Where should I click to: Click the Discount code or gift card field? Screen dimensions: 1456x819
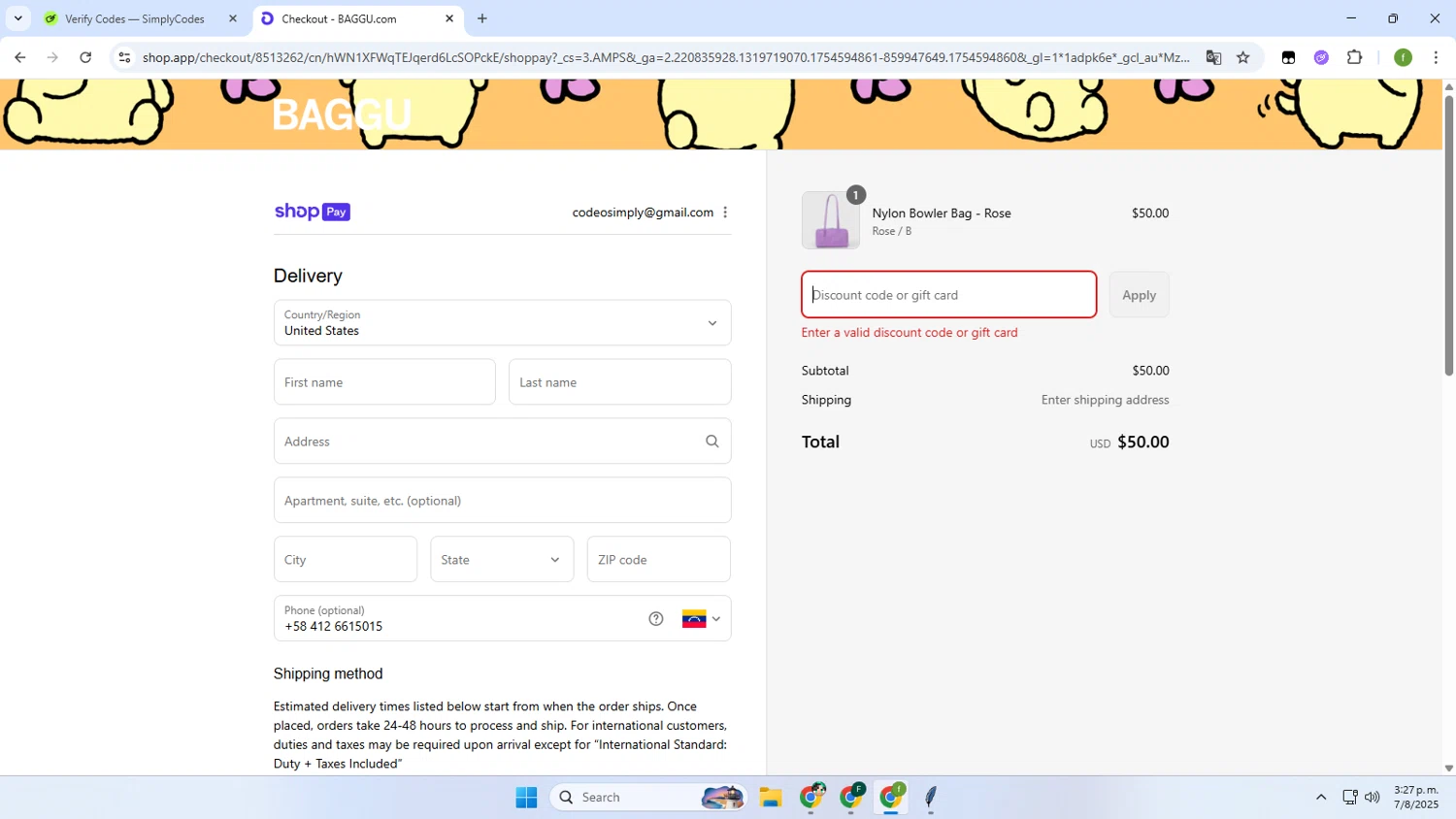coord(948,295)
